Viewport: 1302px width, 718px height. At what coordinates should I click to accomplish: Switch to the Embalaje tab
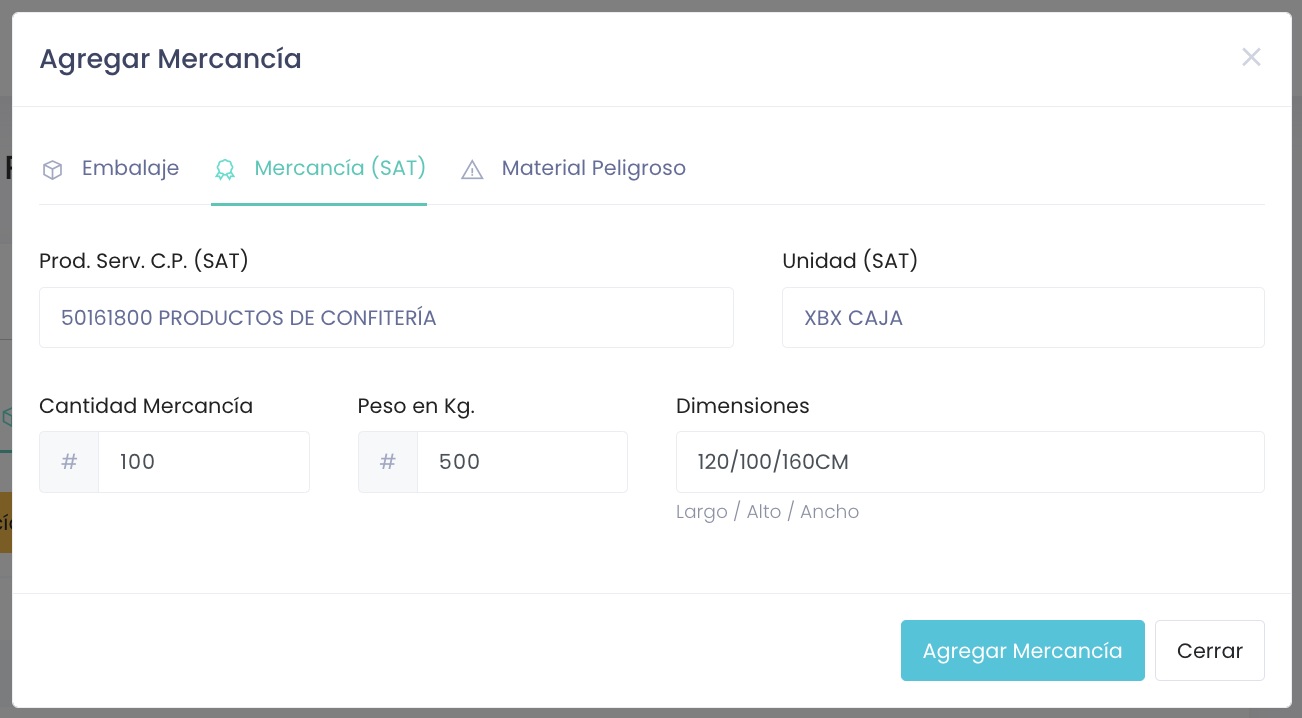click(x=130, y=168)
